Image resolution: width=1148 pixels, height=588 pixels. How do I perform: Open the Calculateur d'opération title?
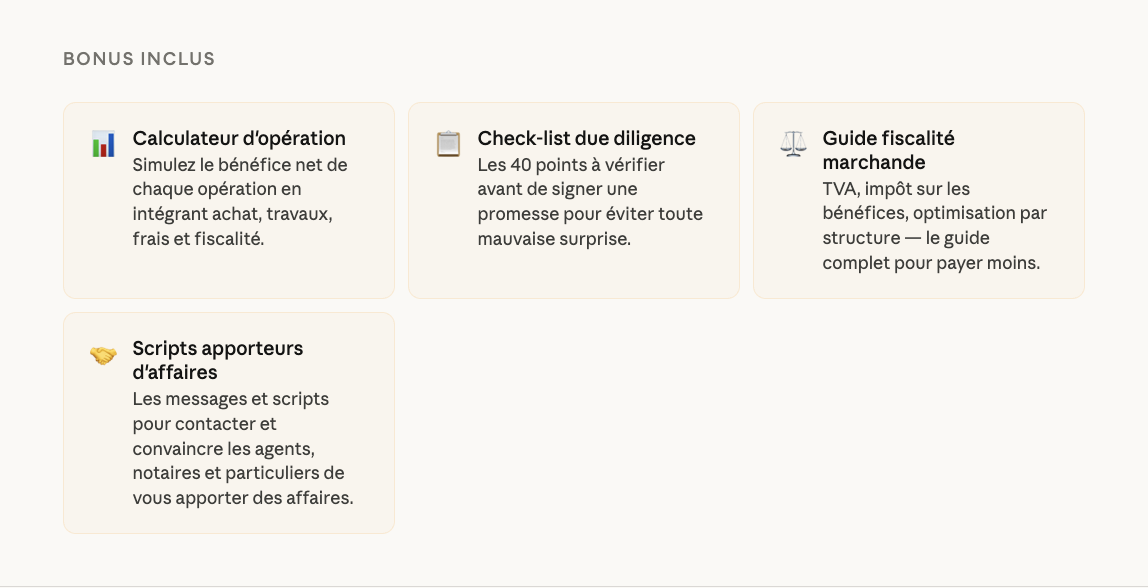[239, 138]
